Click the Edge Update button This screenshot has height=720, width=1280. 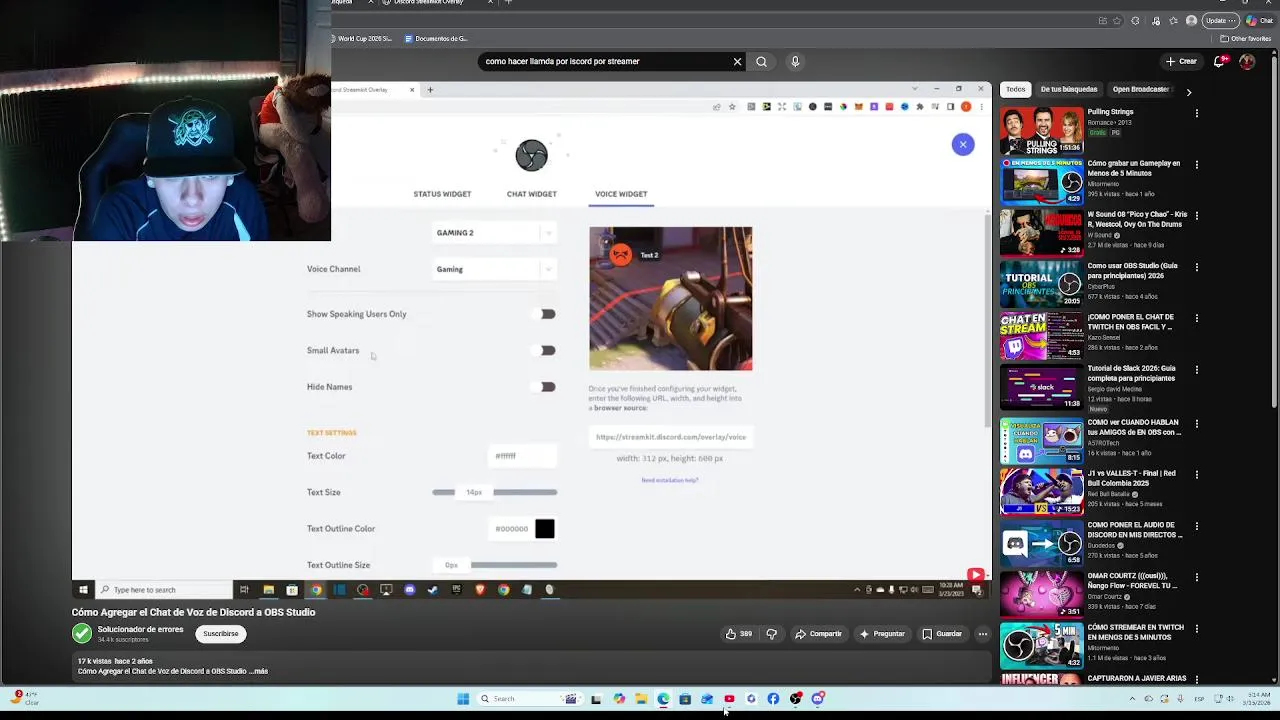coord(1220,20)
